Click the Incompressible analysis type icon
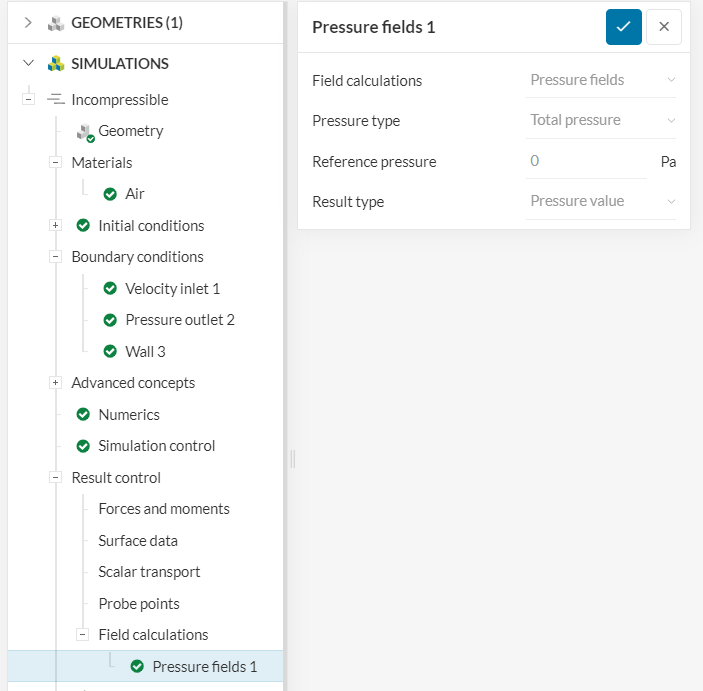Image resolution: width=703 pixels, height=691 pixels. pyautogui.click(x=56, y=100)
